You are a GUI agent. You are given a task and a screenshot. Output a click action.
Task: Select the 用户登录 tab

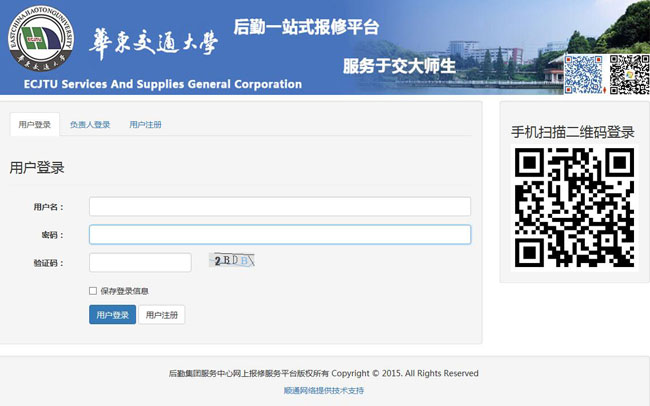[35, 124]
